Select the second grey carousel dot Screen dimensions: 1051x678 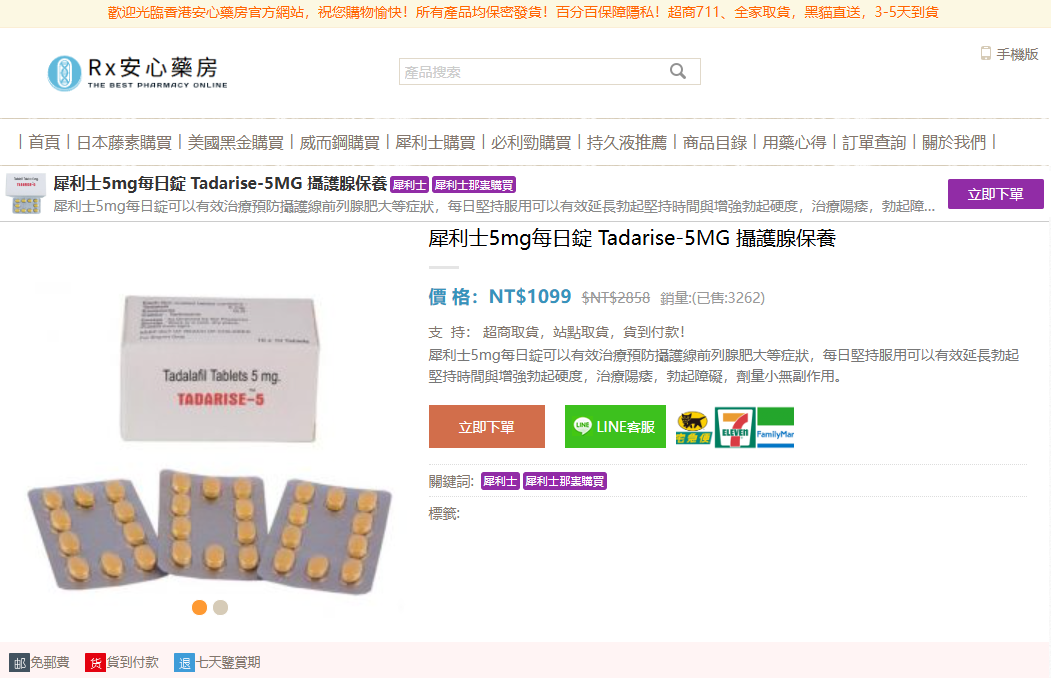coord(221,608)
